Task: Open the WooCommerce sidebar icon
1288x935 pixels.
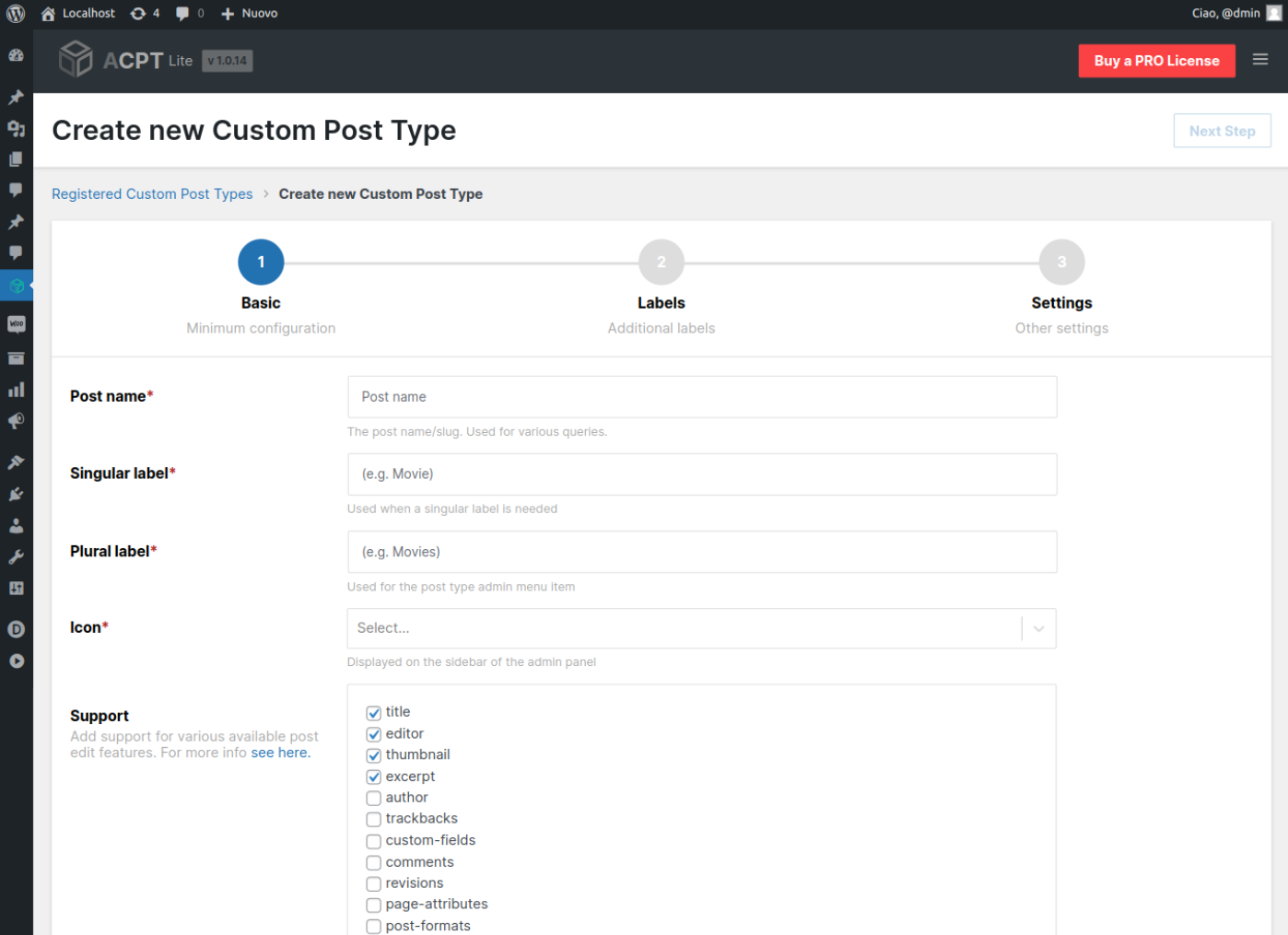Action: [x=17, y=324]
